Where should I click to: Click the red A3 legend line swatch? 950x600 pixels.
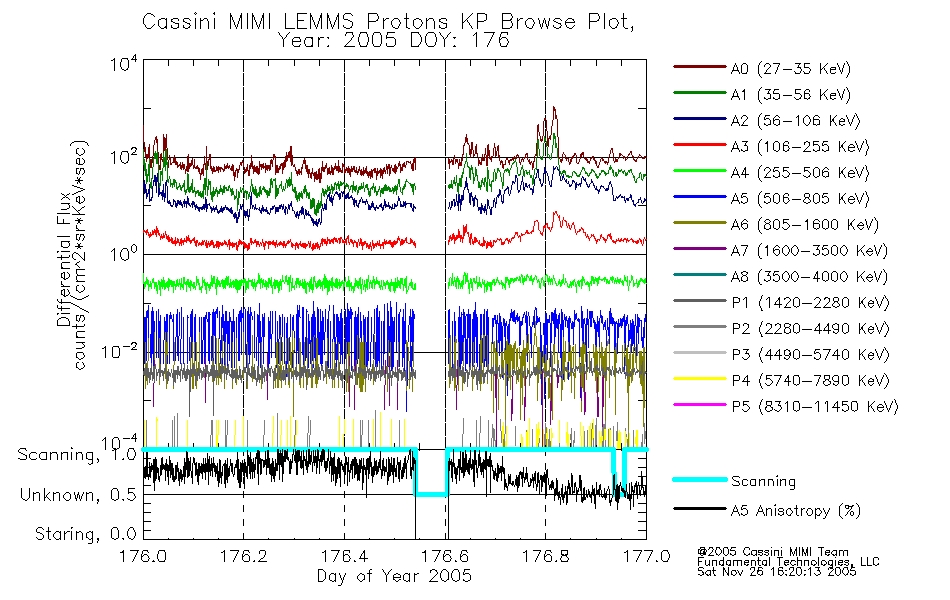[699, 145]
